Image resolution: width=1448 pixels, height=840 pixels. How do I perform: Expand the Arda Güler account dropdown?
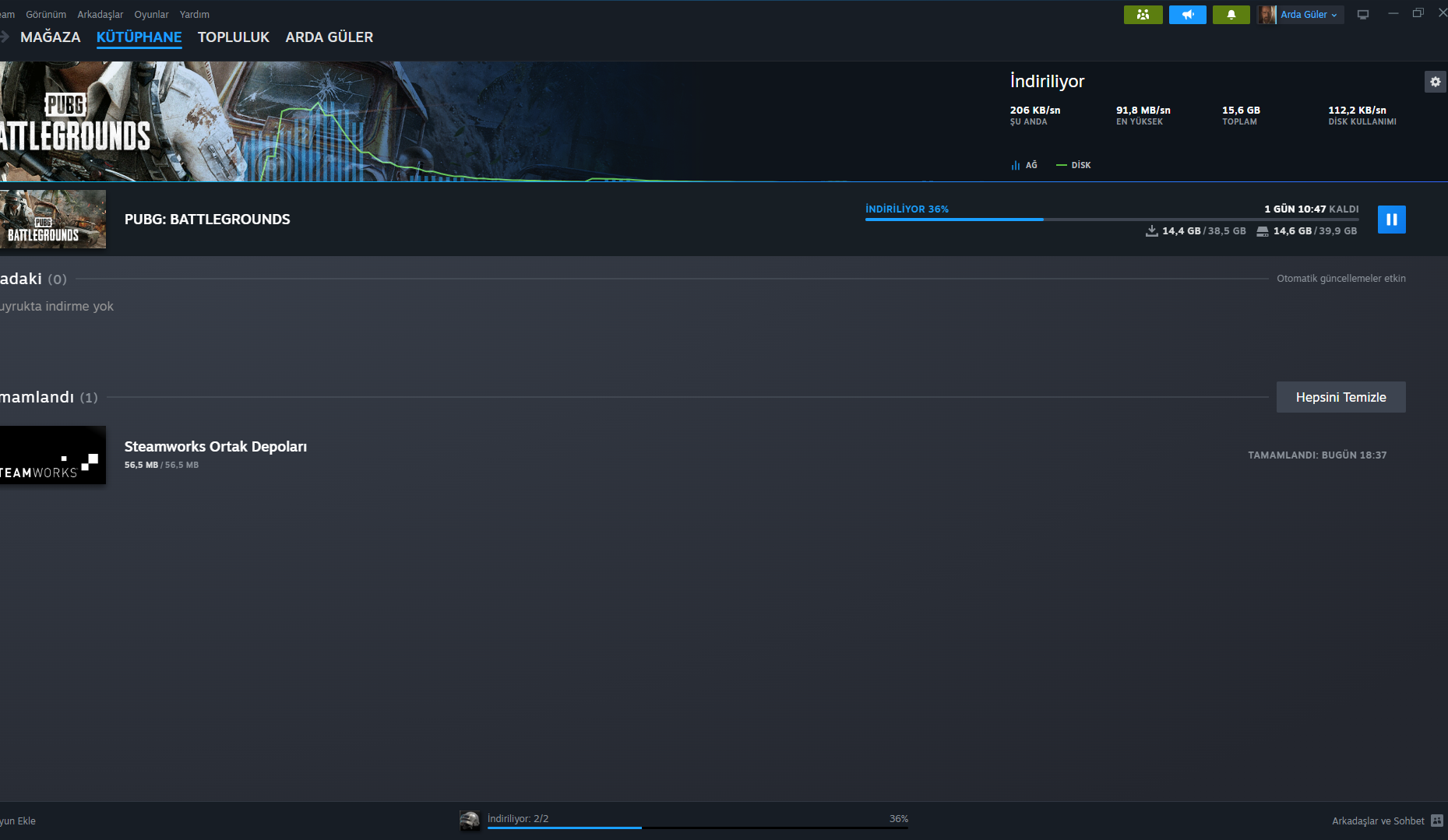[1309, 15]
